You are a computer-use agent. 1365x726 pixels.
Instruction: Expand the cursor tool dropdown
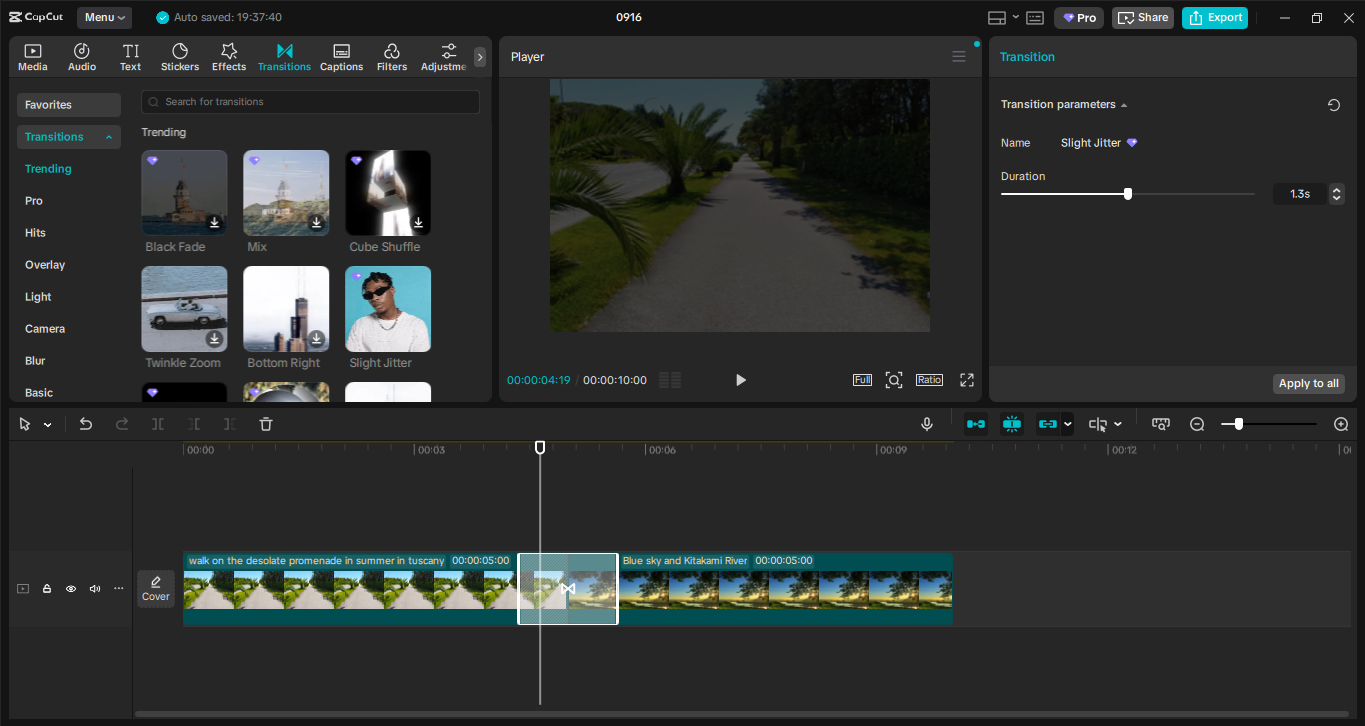click(x=47, y=424)
